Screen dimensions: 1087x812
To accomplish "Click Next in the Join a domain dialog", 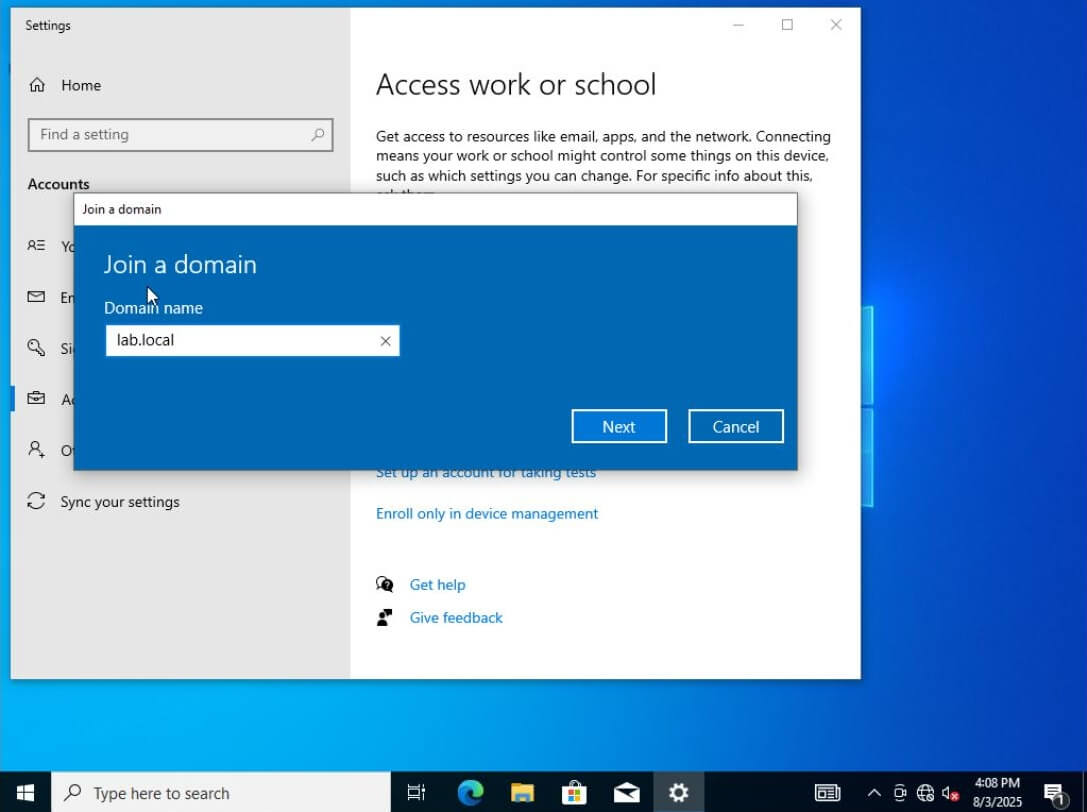I will coord(618,426).
